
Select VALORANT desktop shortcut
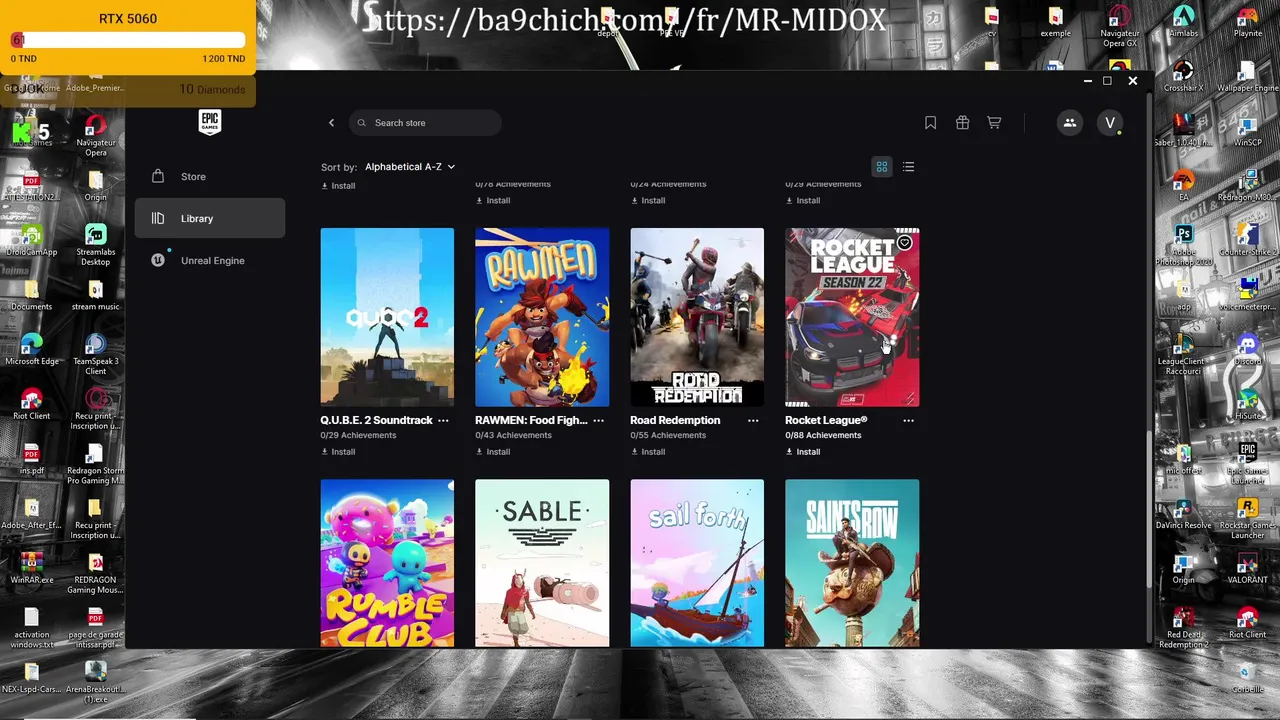point(1247,568)
